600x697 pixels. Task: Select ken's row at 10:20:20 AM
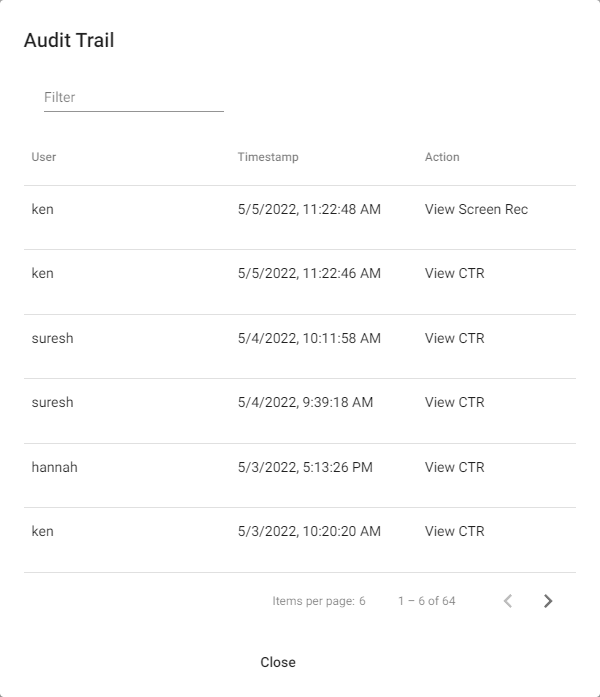coord(300,540)
